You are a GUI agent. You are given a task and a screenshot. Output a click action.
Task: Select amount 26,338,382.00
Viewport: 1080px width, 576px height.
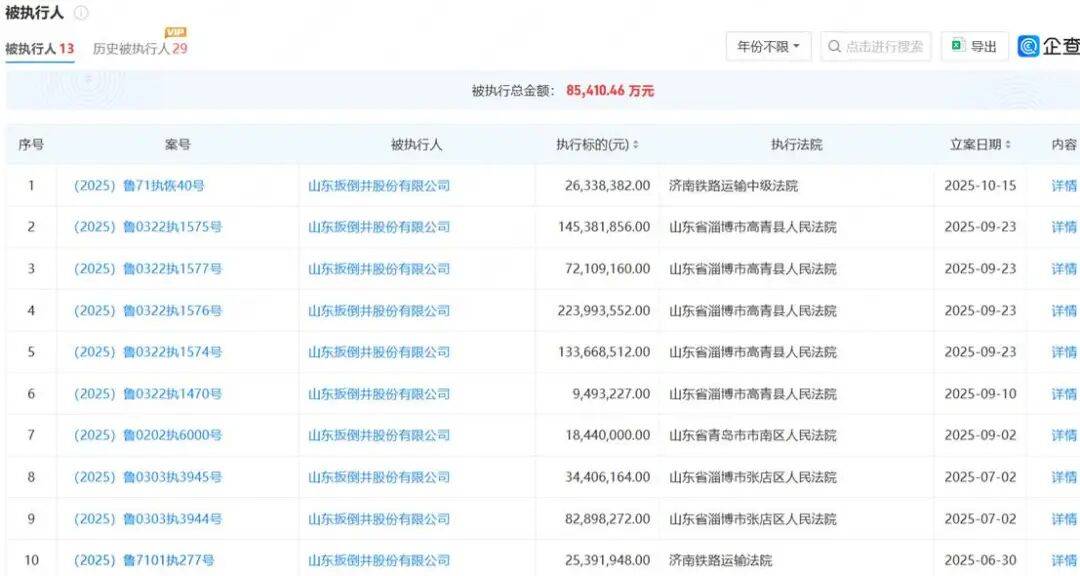pos(608,185)
